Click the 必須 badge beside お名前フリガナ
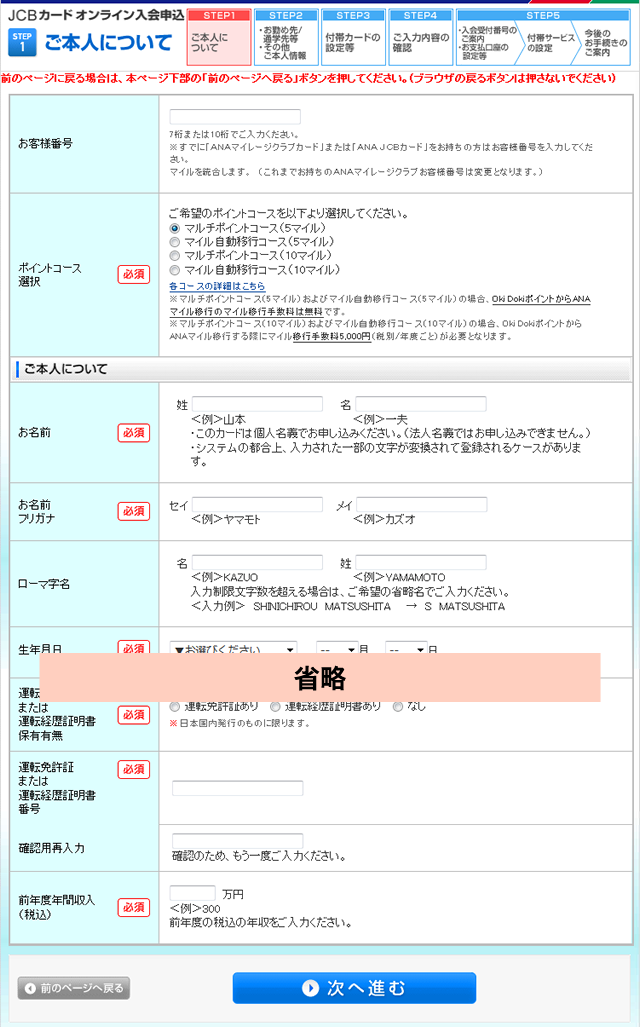The width and height of the screenshot is (640, 1027). (x=134, y=511)
